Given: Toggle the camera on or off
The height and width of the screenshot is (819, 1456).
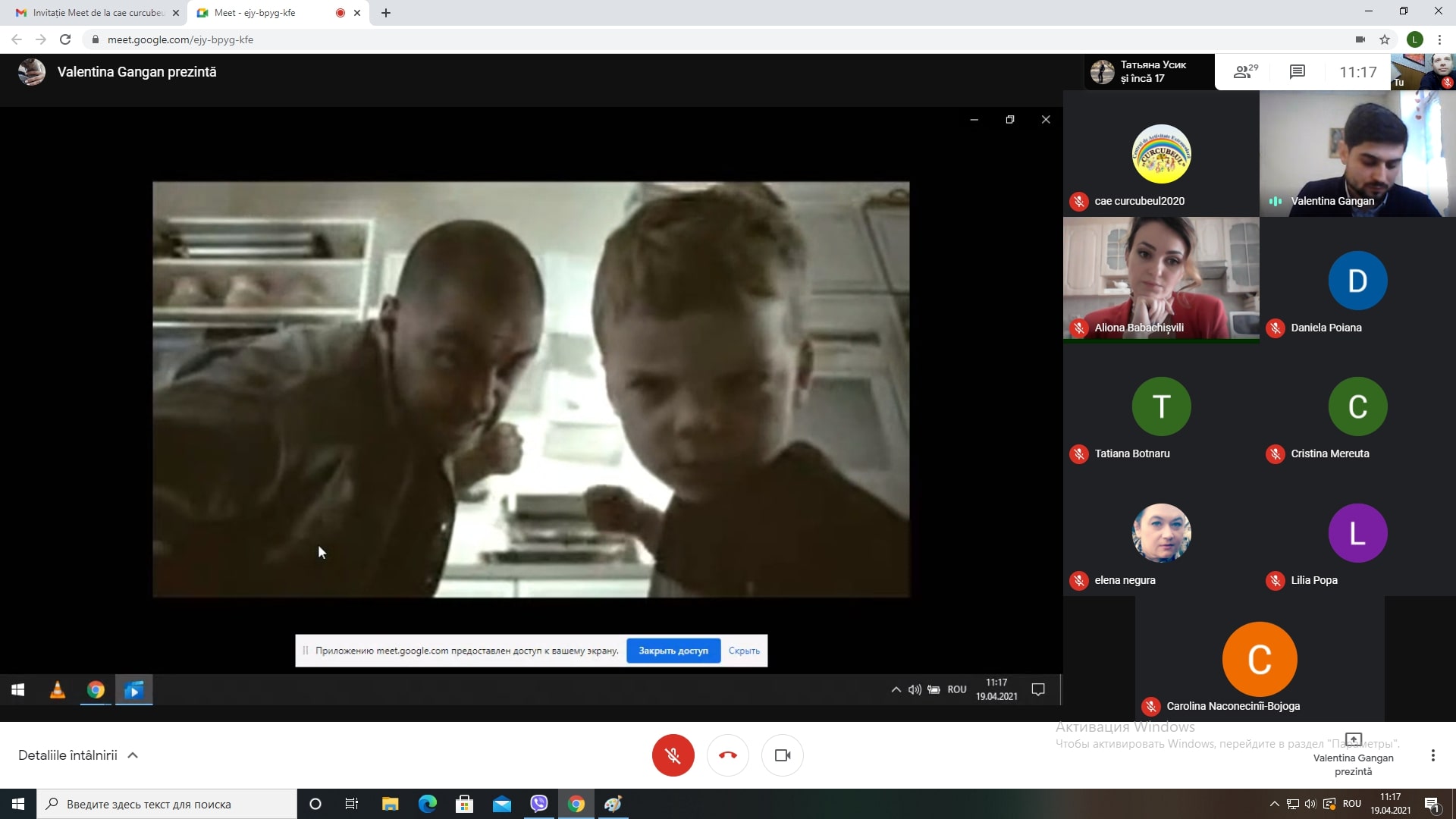Looking at the screenshot, I should (782, 755).
